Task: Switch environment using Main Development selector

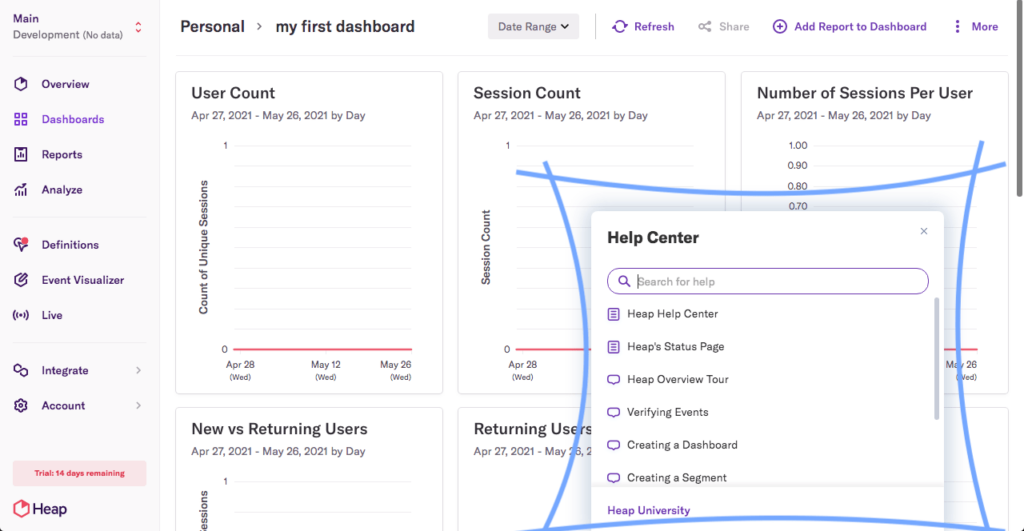Action: (x=78, y=27)
